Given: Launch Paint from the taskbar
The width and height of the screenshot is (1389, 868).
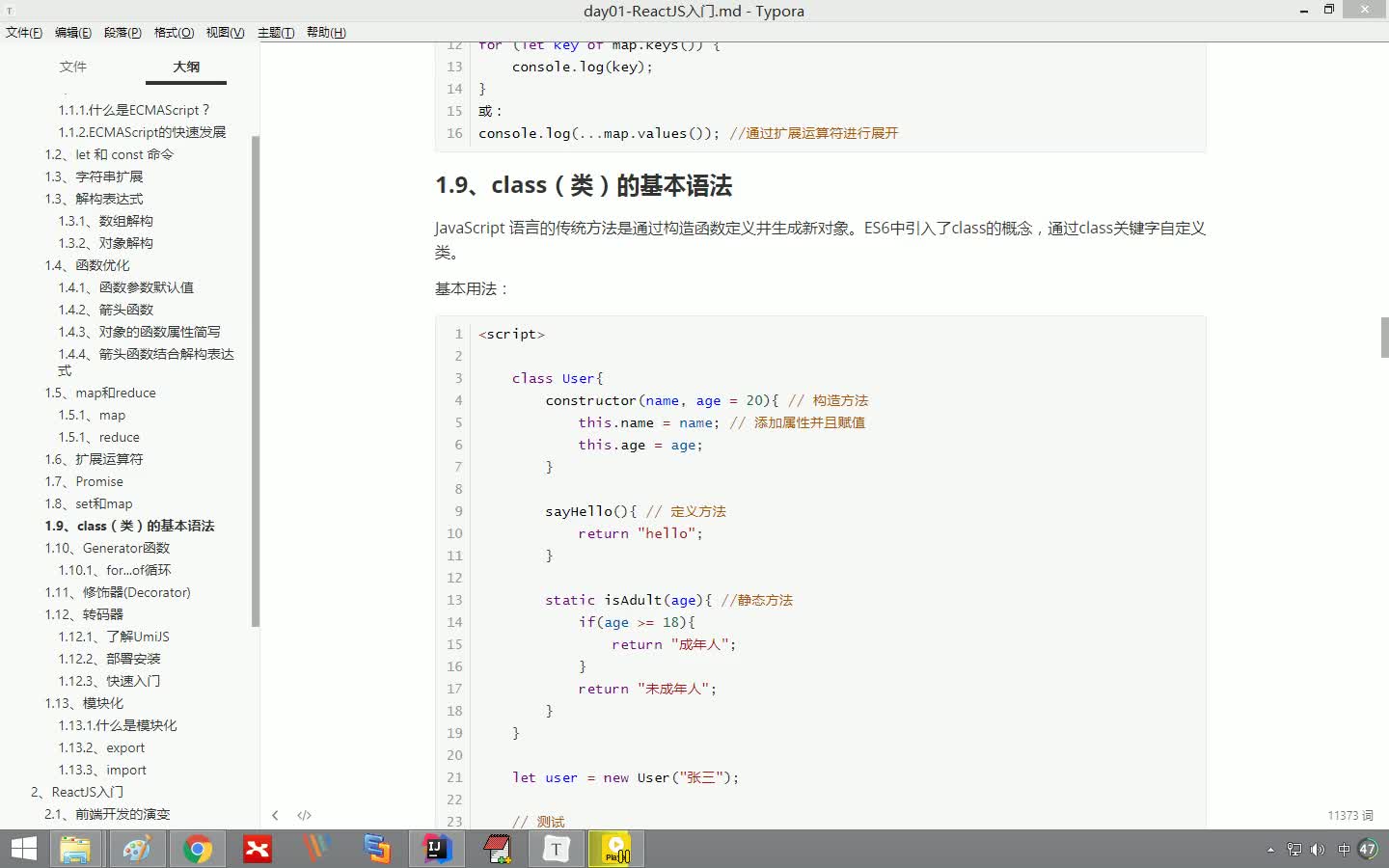Looking at the screenshot, I should (136, 849).
